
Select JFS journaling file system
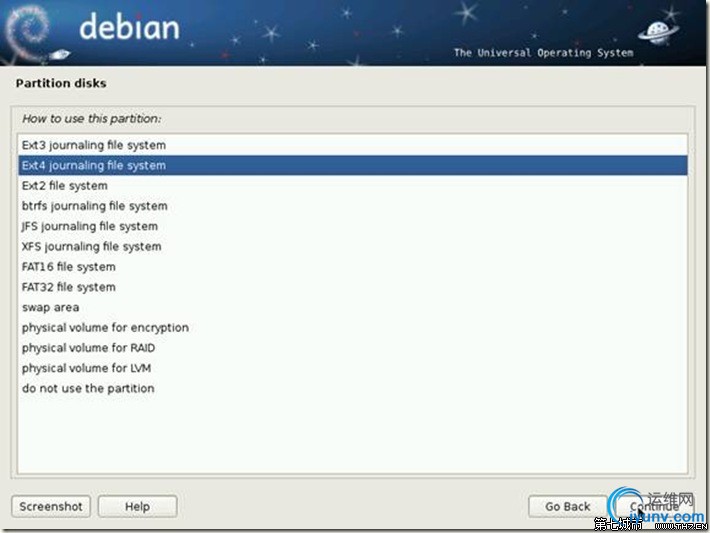pos(353,226)
